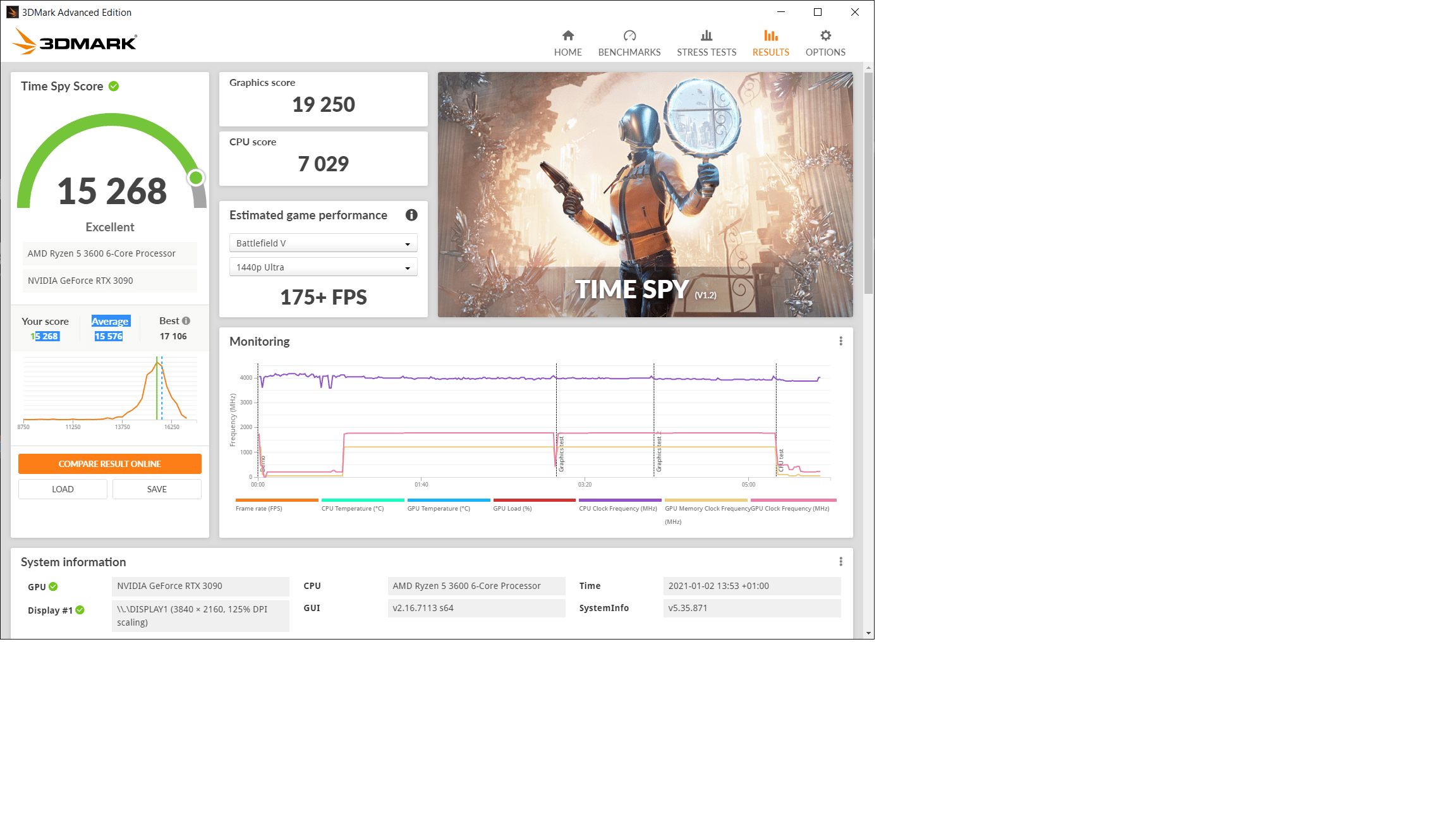The width and height of the screenshot is (1456, 819).
Task: Click the 3DMark app icon in title bar
Action: 12,12
